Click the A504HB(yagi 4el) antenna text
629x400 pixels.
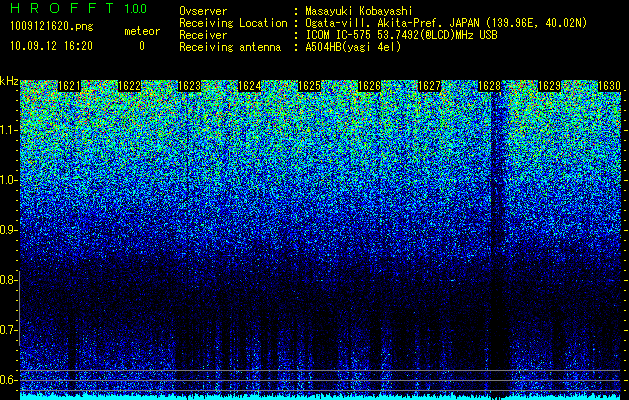coord(353,47)
